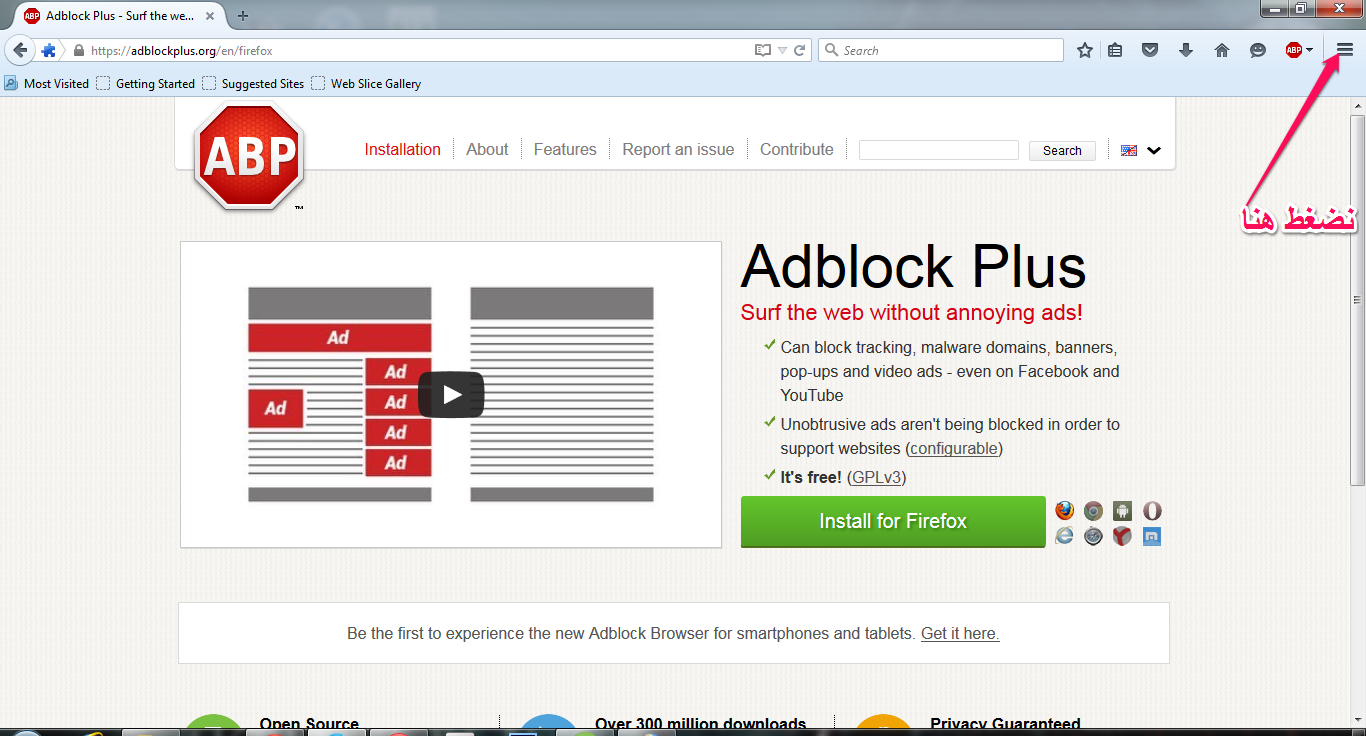Bookmark this page with the star icon

point(1085,50)
